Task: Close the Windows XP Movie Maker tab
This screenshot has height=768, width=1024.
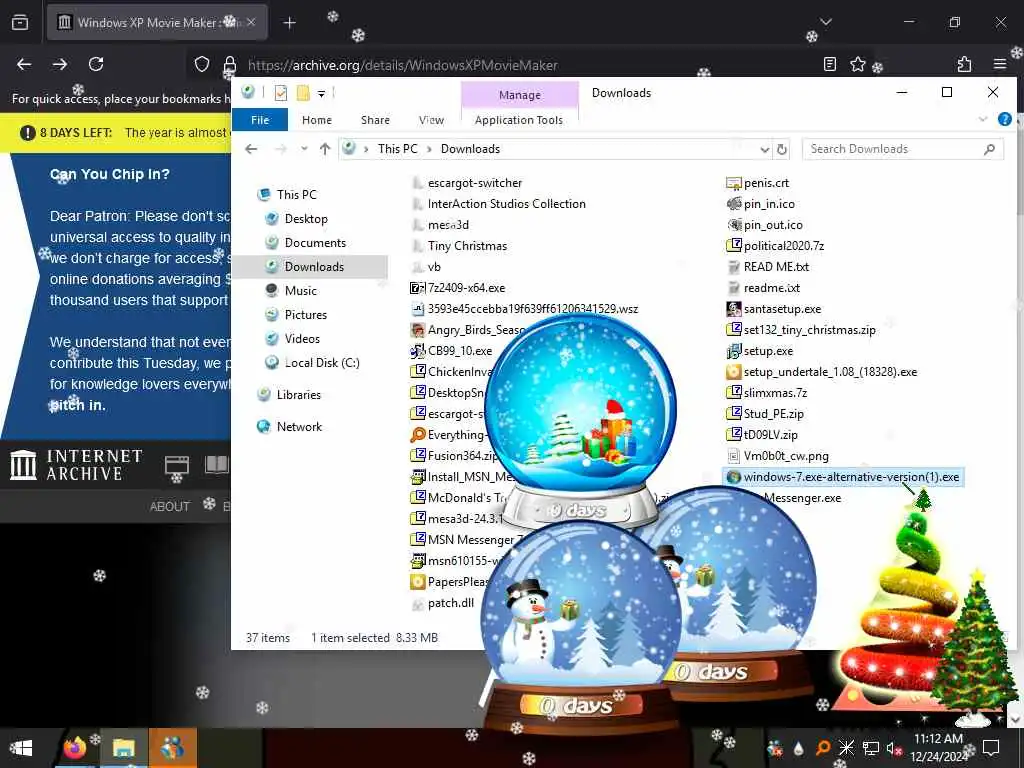Action: point(251,22)
